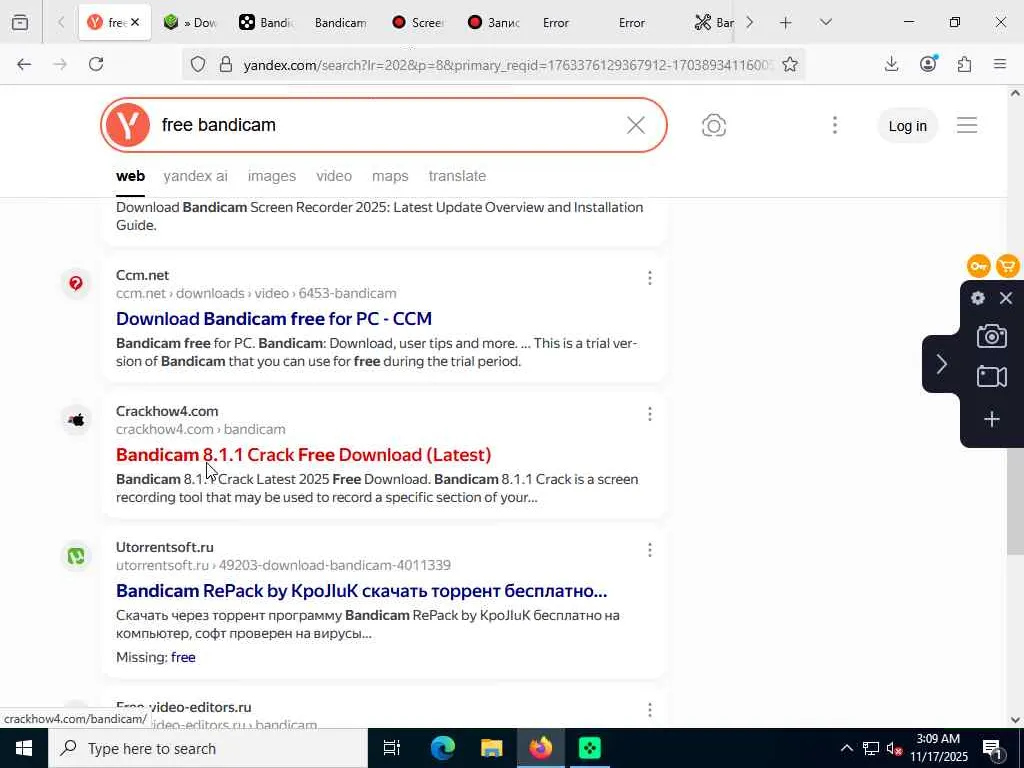Click the Yandex logo in search box
The image size is (1024, 768).
[x=128, y=125]
